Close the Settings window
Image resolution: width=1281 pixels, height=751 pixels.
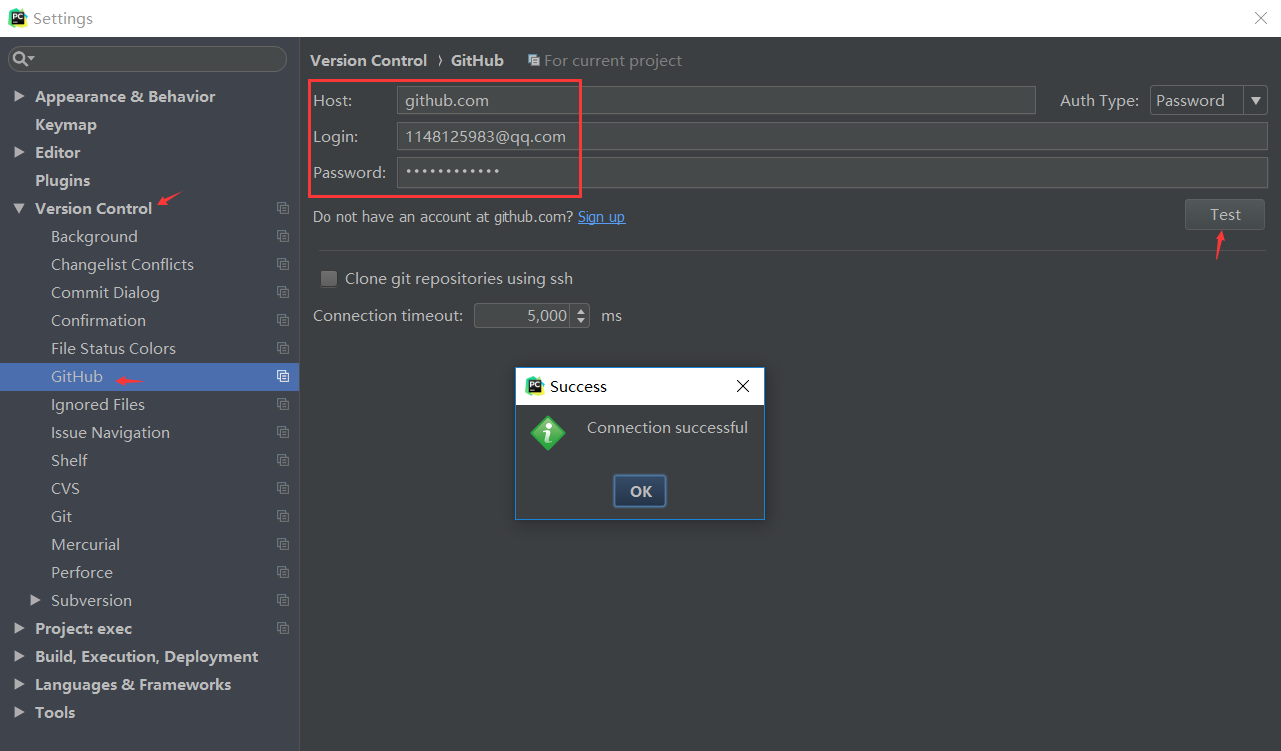pyautogui.click(x=1261, y=18)
